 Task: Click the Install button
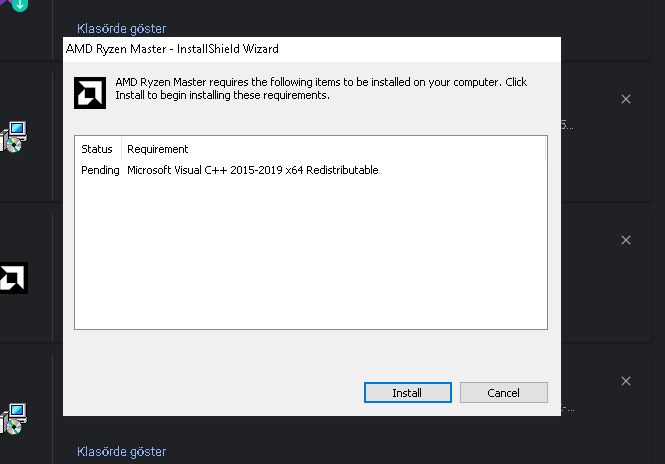coord(407,393)
